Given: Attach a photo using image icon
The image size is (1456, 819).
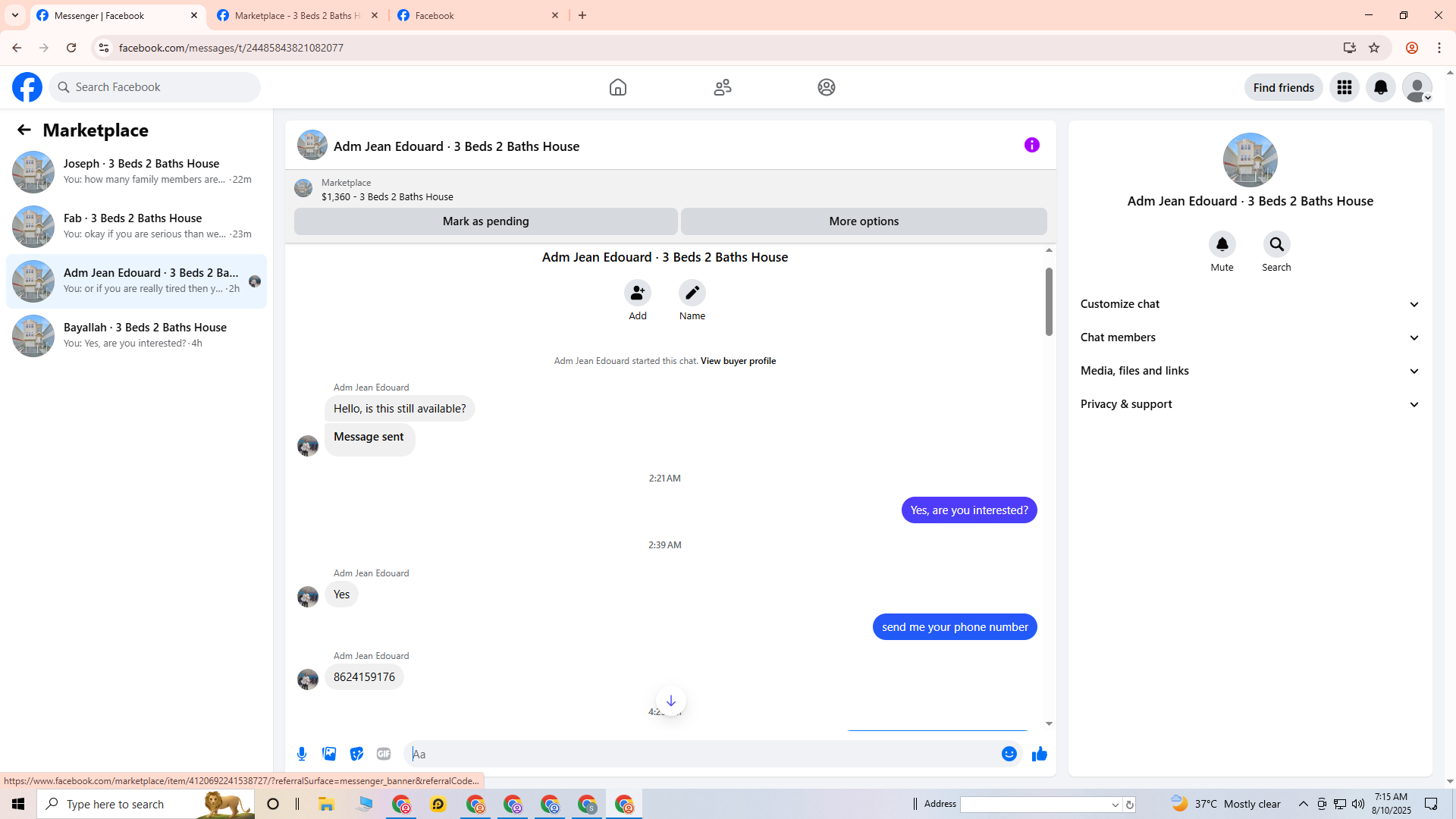Looking at the screenshot, I should 329,754.
